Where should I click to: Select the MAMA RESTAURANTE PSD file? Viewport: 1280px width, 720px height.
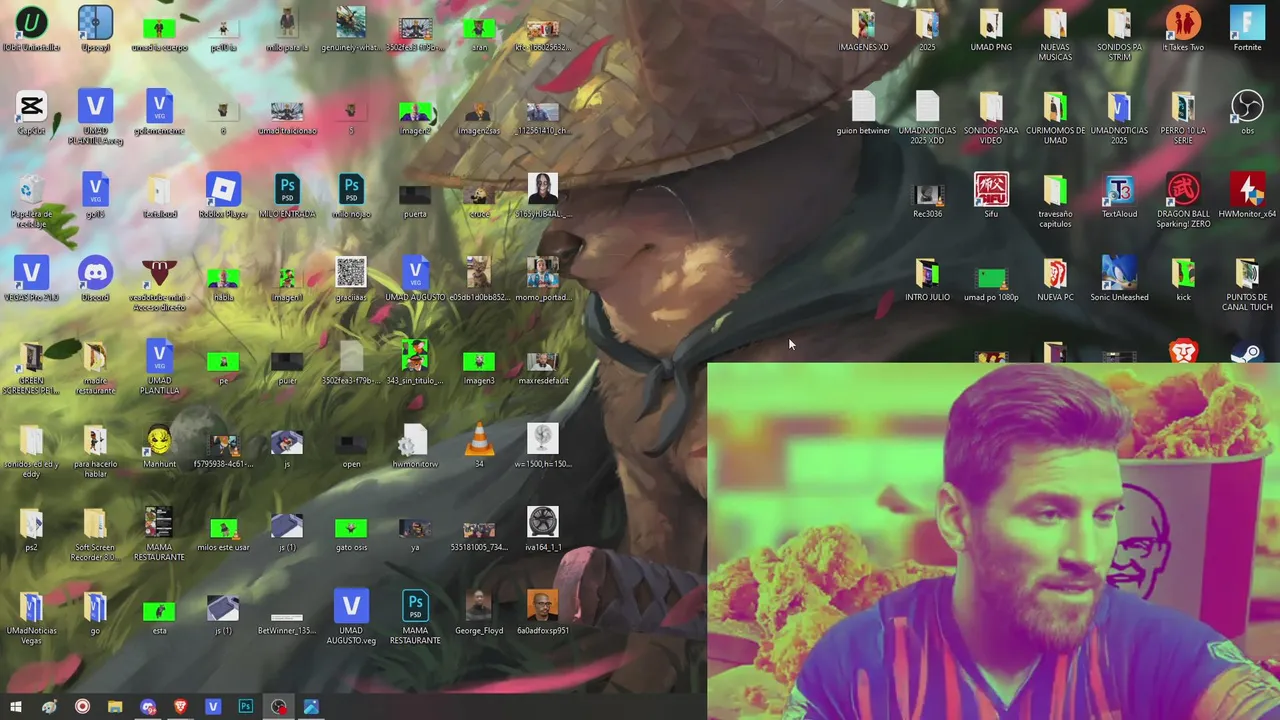click(415, 618)
